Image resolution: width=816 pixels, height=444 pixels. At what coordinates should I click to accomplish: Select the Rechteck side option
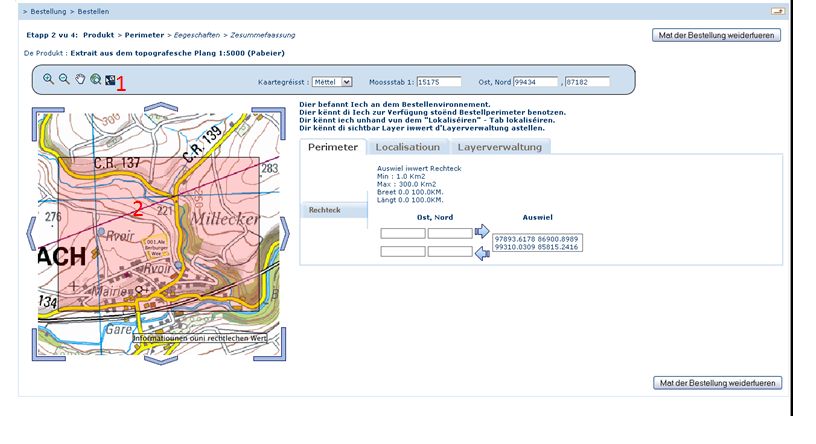(x=325, y=210)
